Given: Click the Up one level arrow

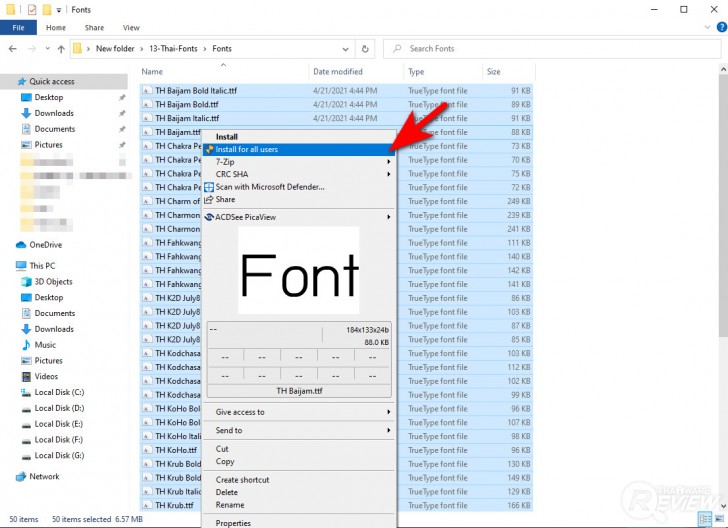Looking at the screenshot, I should (x=61, y=49).
